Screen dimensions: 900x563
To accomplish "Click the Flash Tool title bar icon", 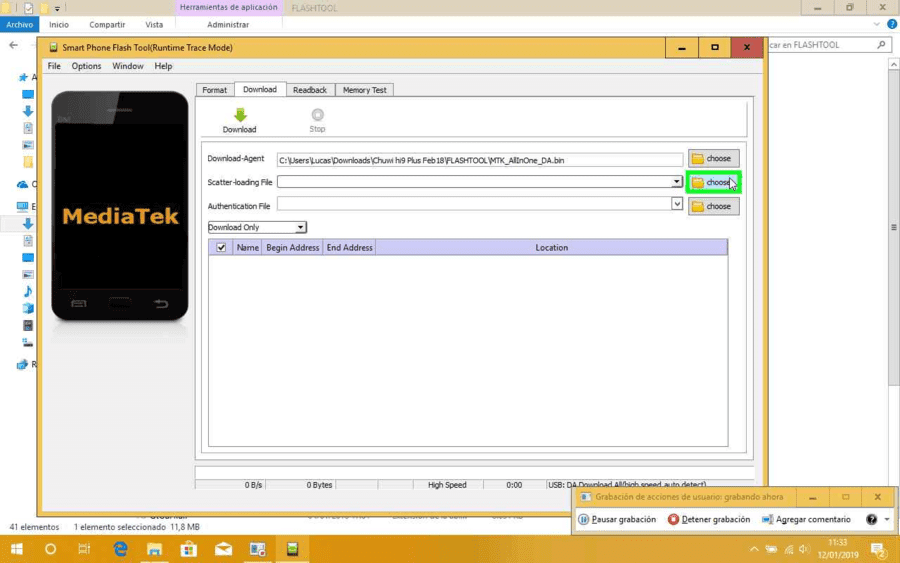I will [53, 48].
